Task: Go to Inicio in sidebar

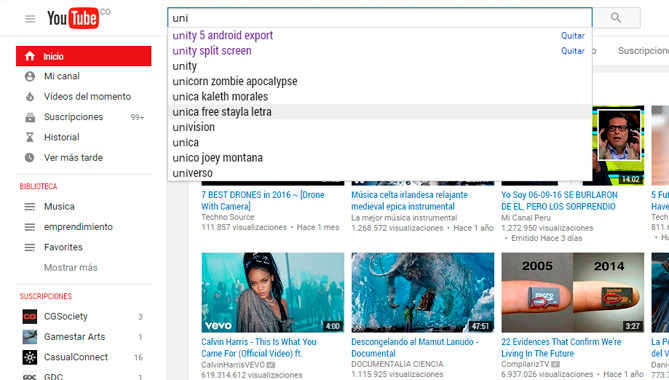Action: click(x=84, y=56)
